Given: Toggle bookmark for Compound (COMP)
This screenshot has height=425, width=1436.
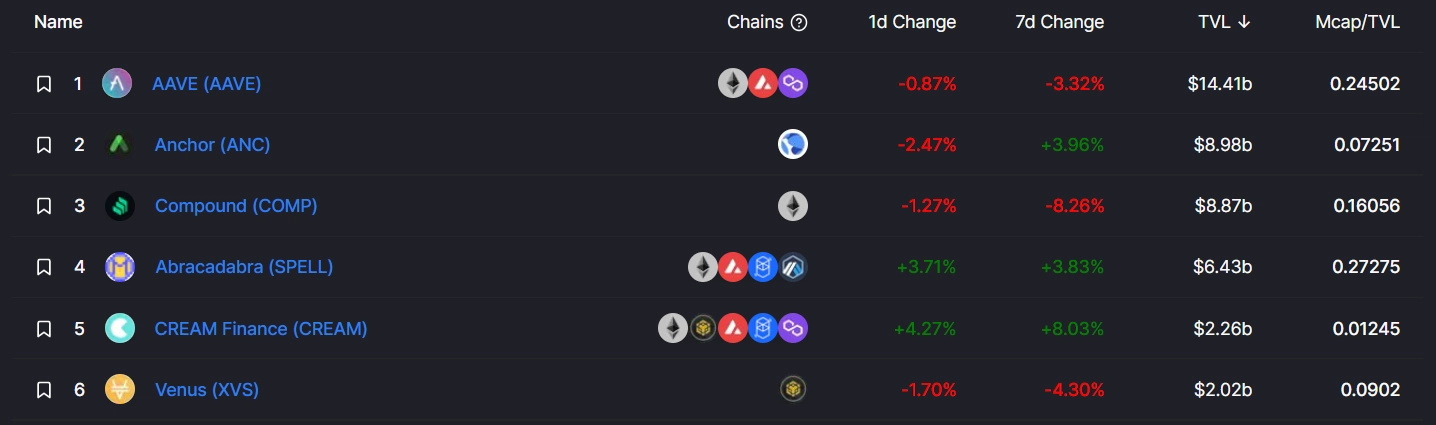Looking at the screenshot, I should 44,206.
